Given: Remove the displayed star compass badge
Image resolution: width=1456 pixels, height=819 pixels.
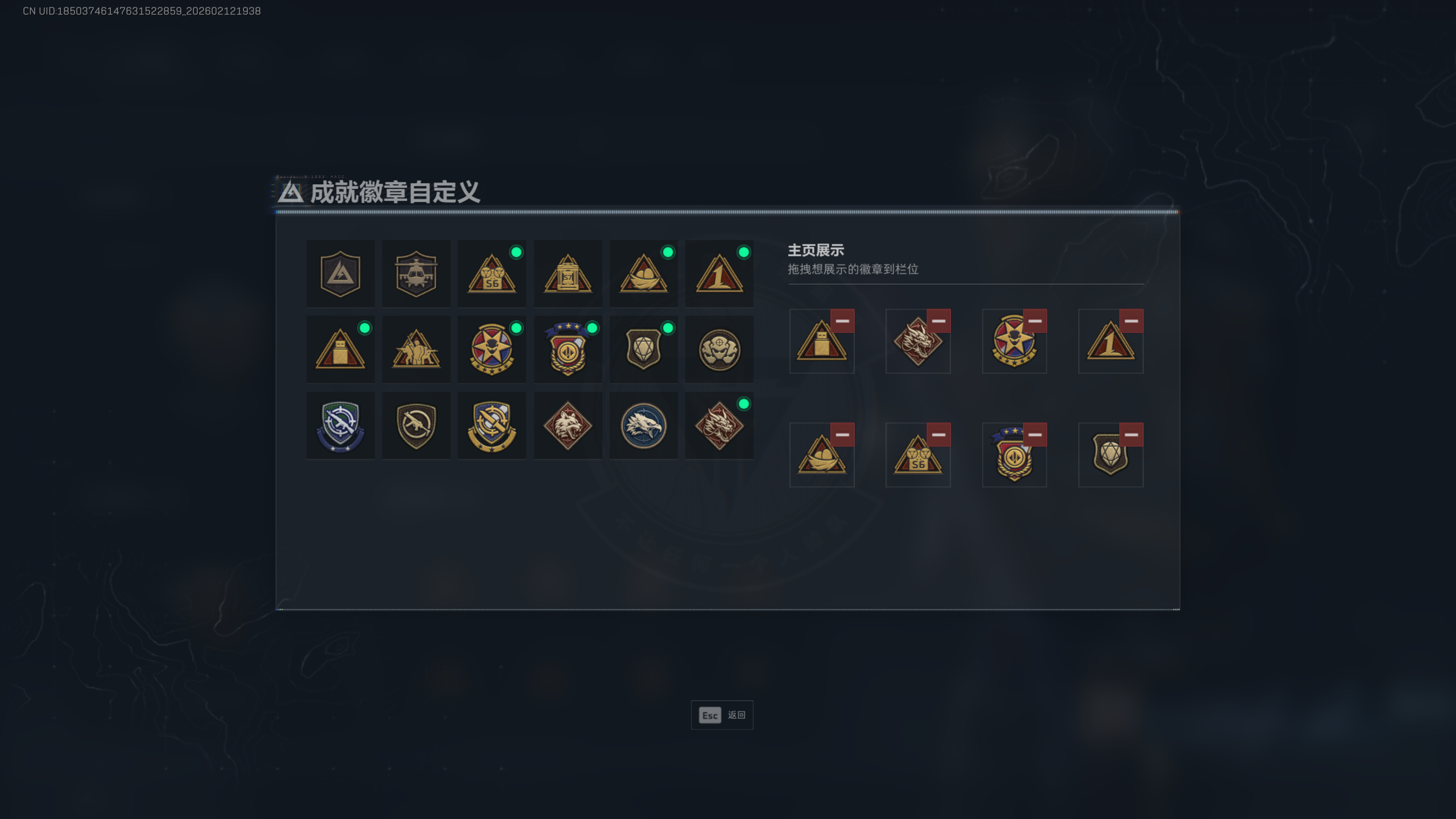Looking at the screenshot, I should pyautogui.click(x=1035, y=321).
